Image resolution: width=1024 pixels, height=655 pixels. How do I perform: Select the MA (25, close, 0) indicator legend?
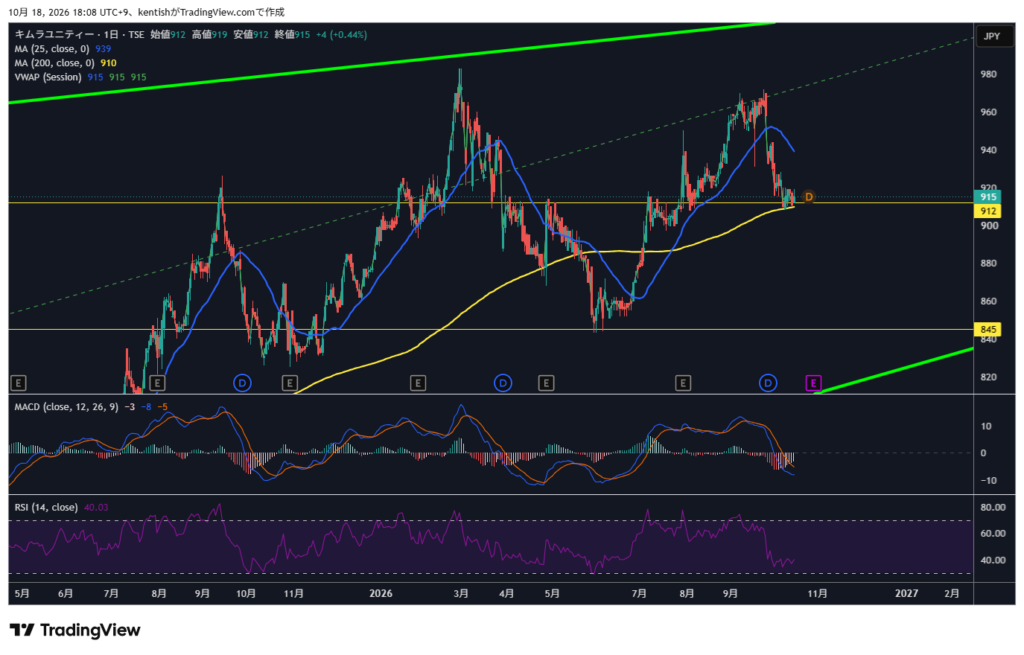(x=52, y=49)
